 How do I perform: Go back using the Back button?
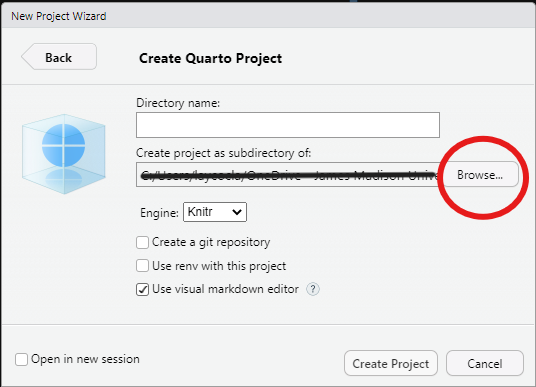(x=59, y=57)
